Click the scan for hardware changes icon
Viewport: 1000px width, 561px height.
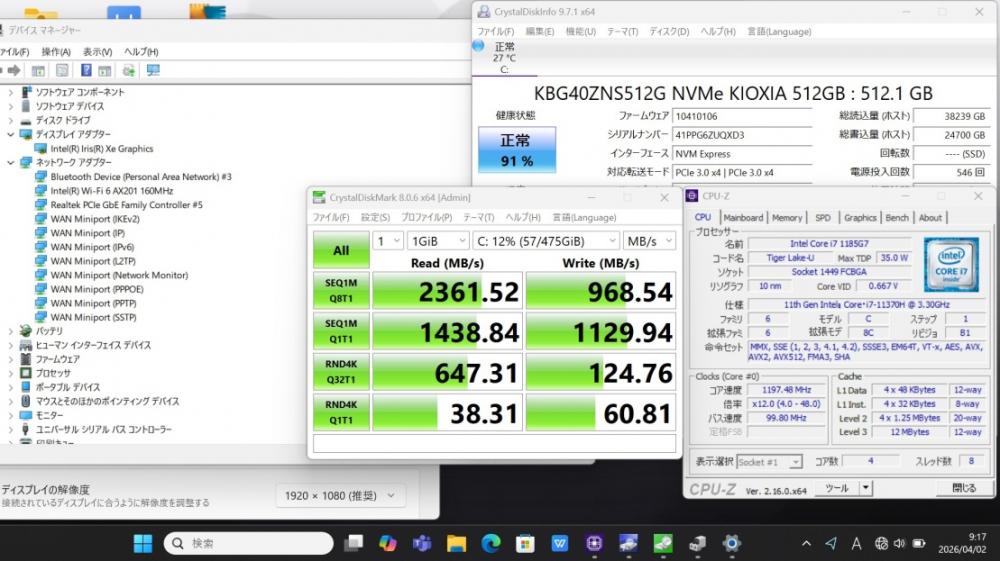[x=152, y=71]
